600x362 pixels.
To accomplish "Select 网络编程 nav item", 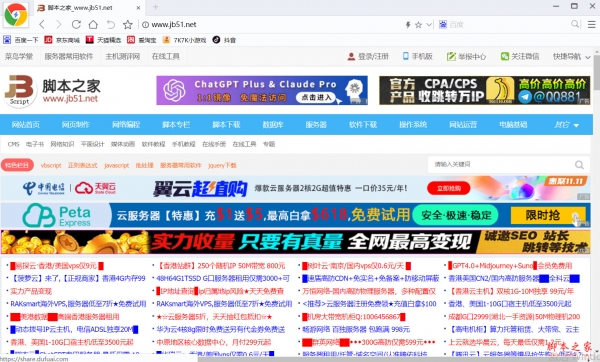I will (126, 125).
